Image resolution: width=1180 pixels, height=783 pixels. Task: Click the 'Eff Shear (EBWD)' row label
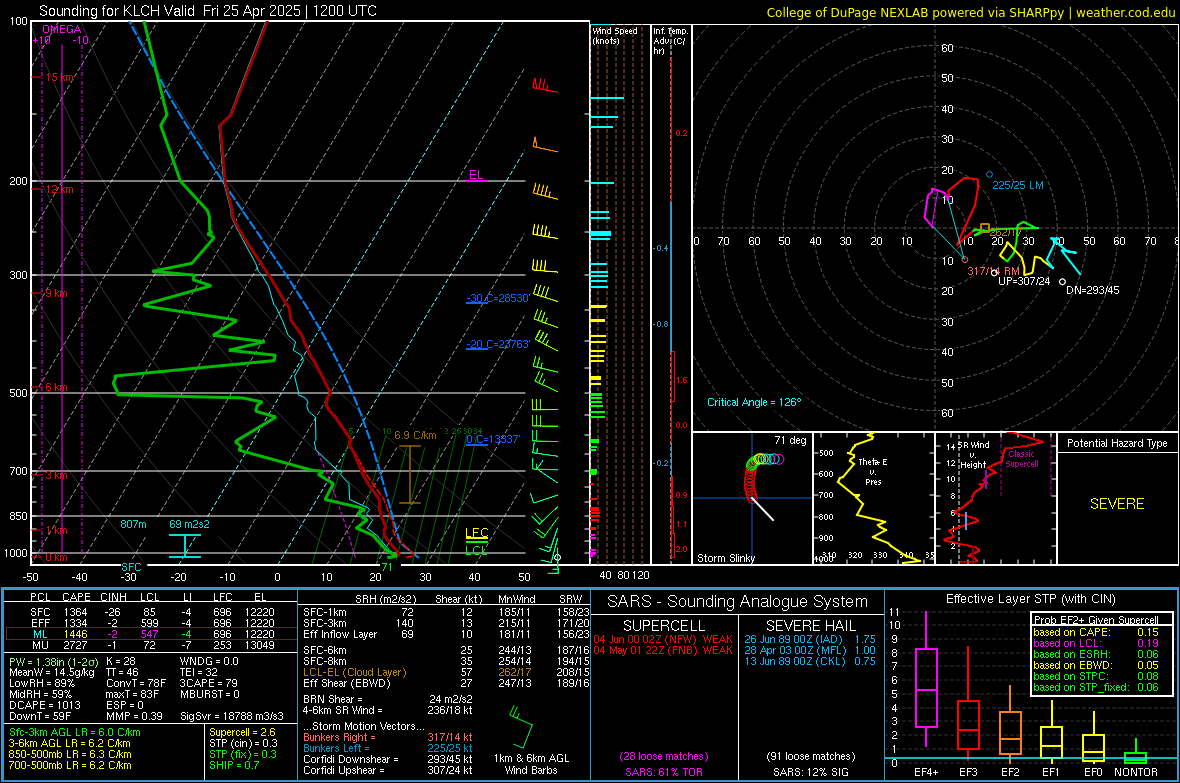tap(347, 683)
